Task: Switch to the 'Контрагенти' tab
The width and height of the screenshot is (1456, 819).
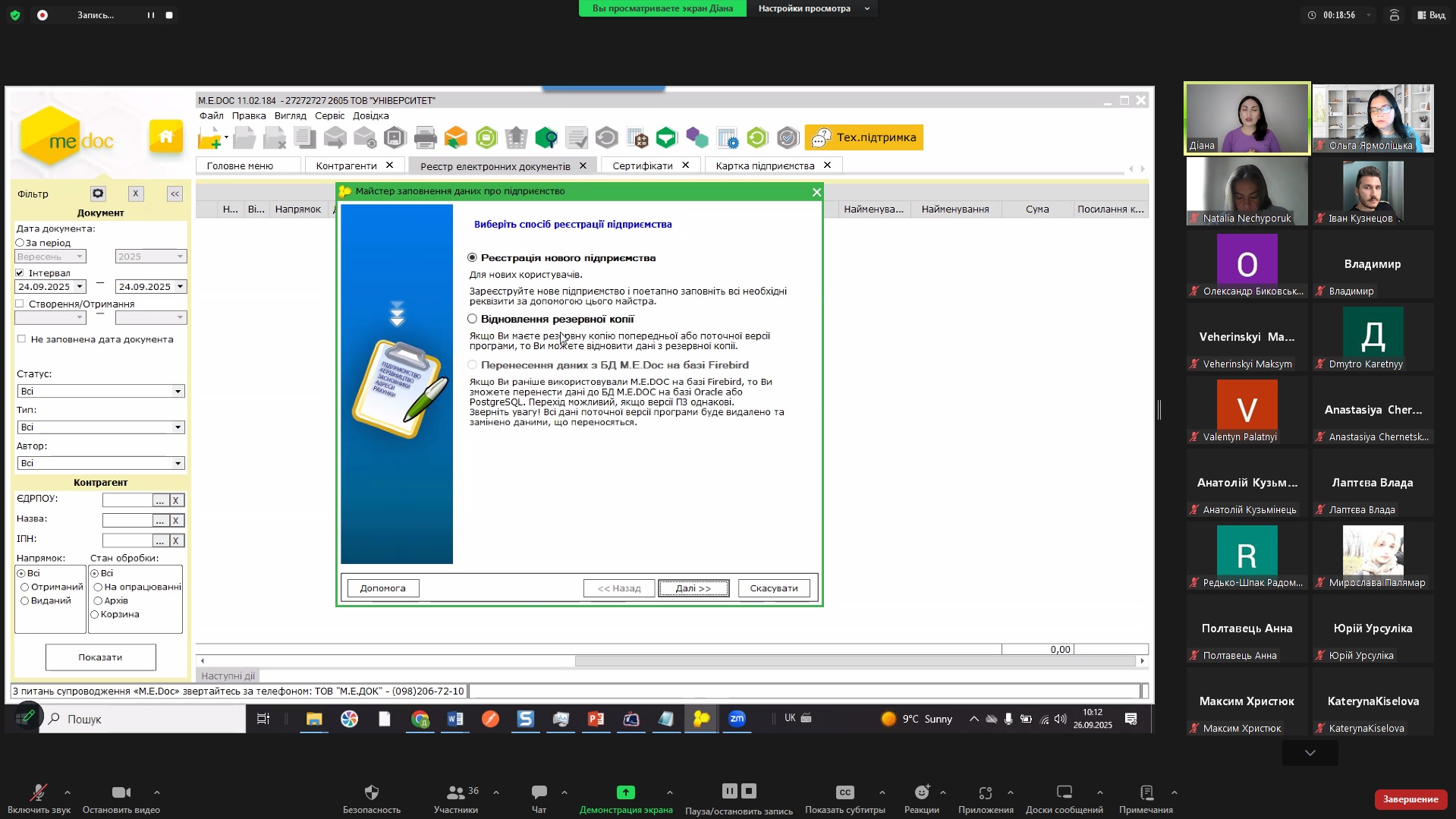Action: 346,165
